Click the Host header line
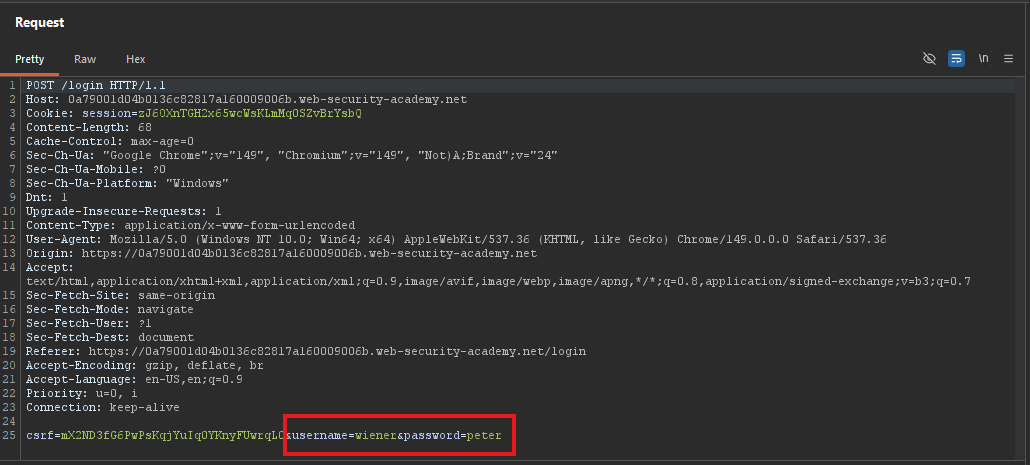1030x465 pixels. click(246, 99)
